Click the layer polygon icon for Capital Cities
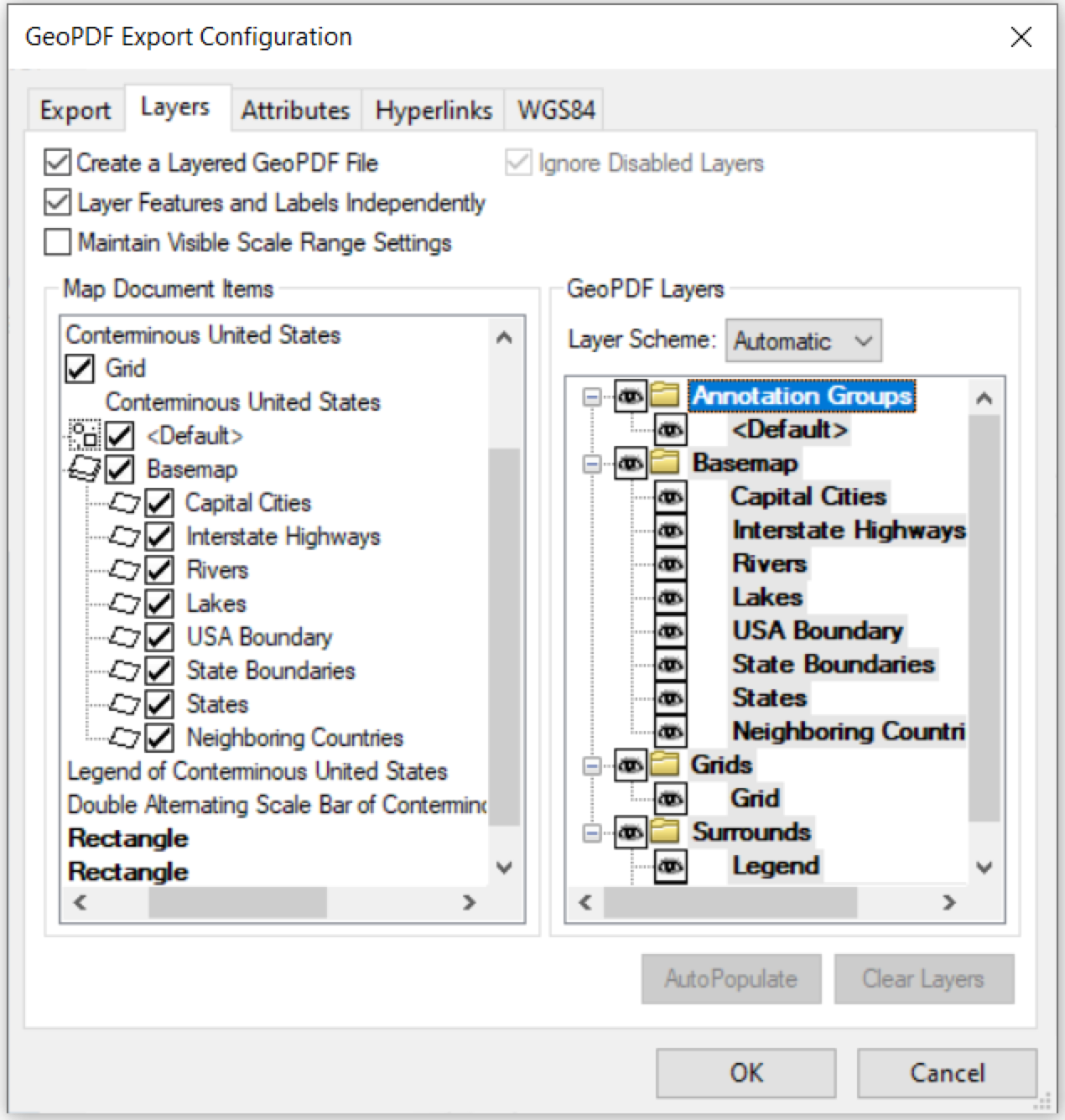This screenshot has width=1065, height=1120. [x=125, y=503]
